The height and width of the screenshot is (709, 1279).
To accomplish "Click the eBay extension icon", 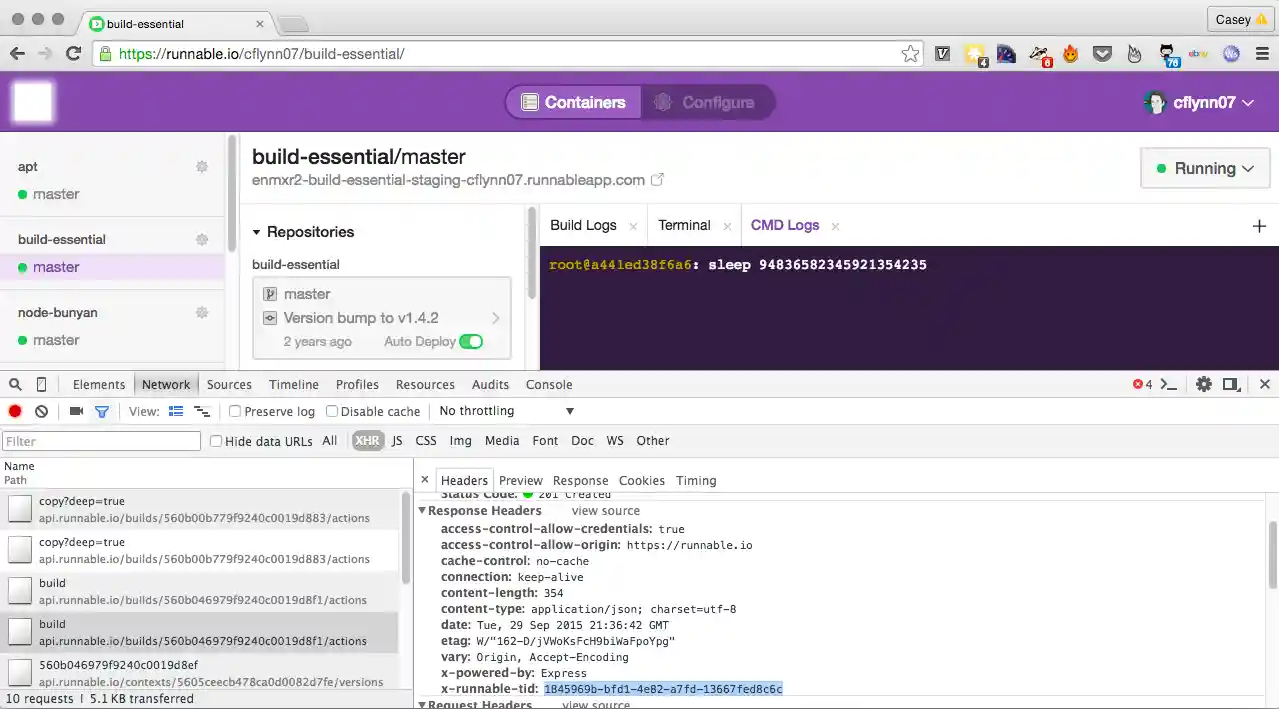I will tap(1198, 54).
